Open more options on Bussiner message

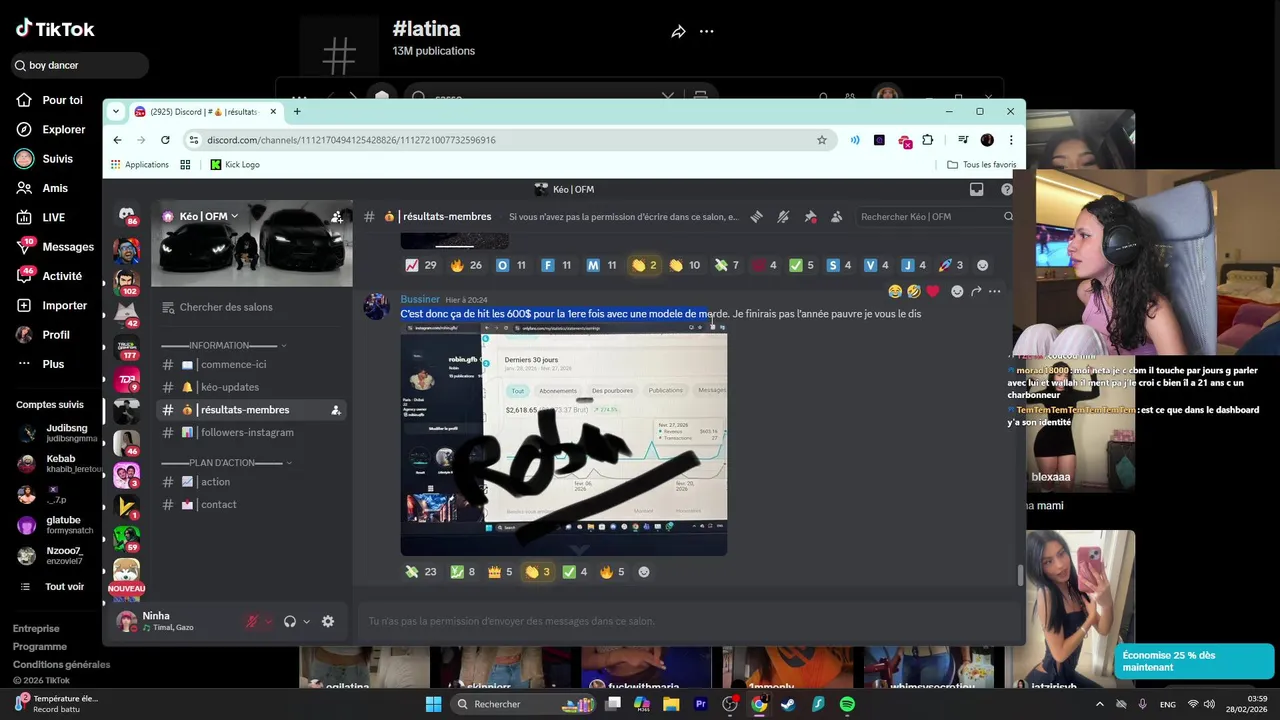click(x=994, y=291)
